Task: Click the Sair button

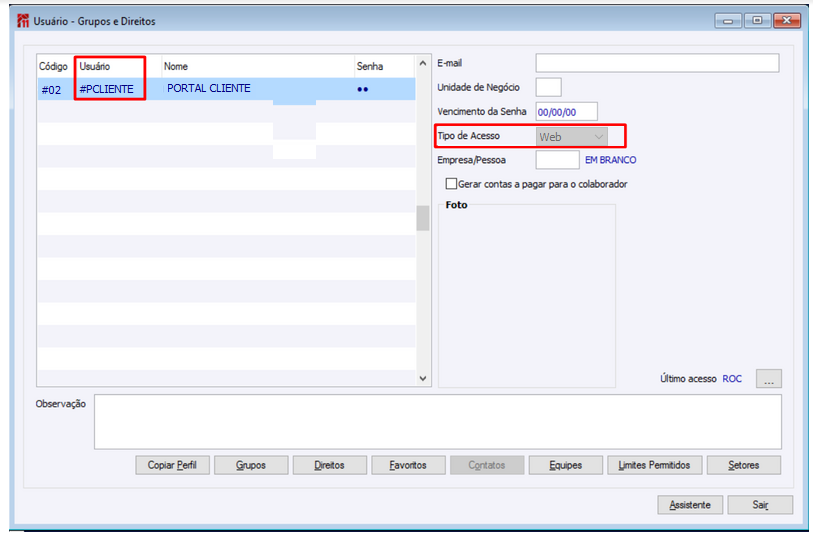Action: 760,504
